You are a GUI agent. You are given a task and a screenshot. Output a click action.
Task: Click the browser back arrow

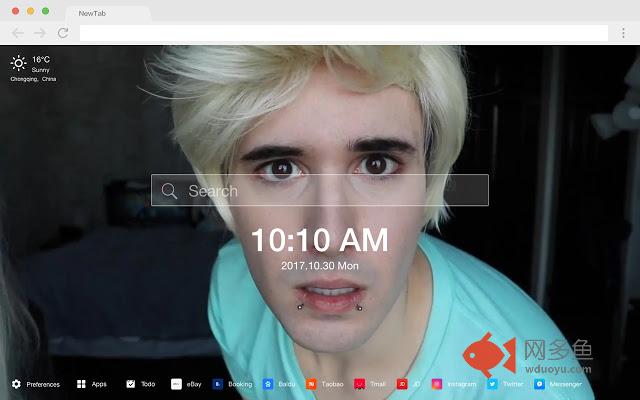[18, 33]
